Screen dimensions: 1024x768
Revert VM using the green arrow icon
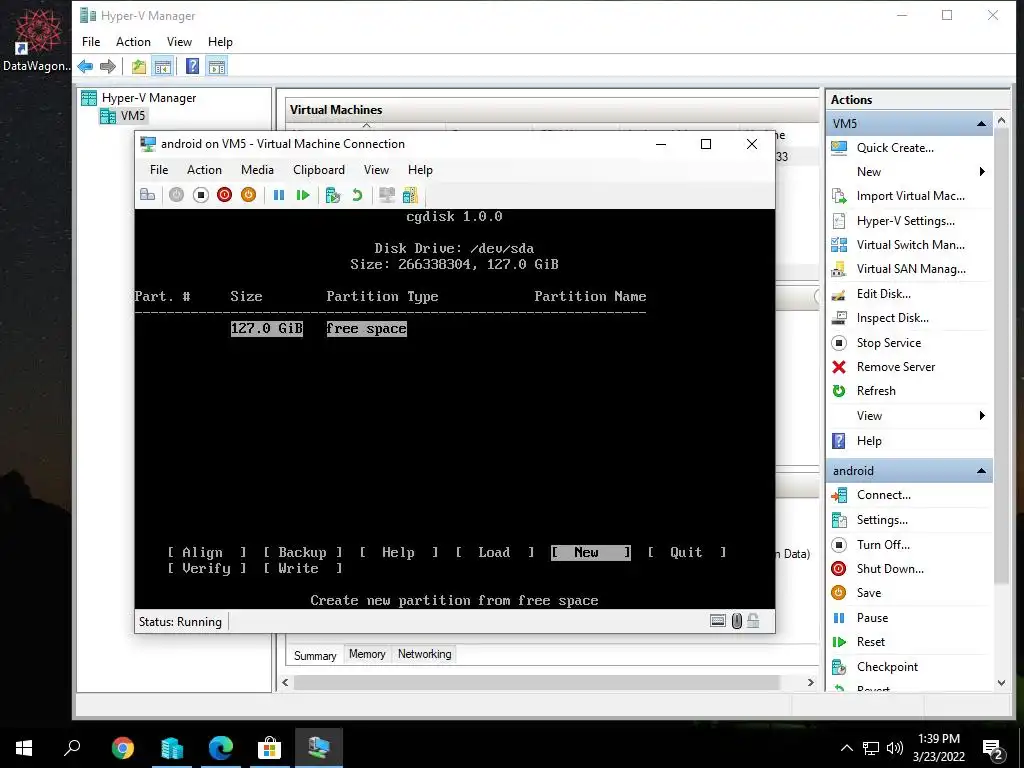coord(357,195)
